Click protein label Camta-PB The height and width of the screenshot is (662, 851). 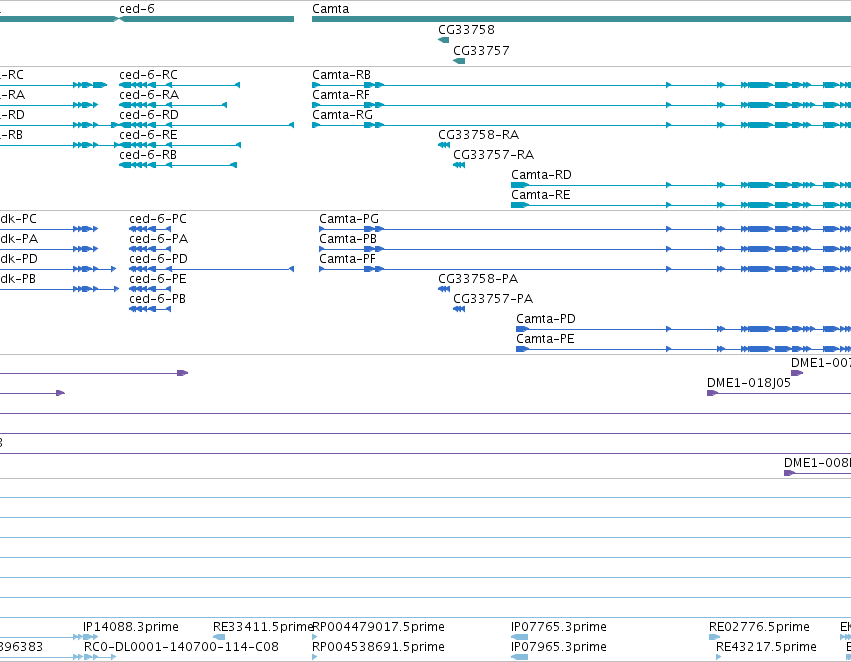[x=348, y=239]
